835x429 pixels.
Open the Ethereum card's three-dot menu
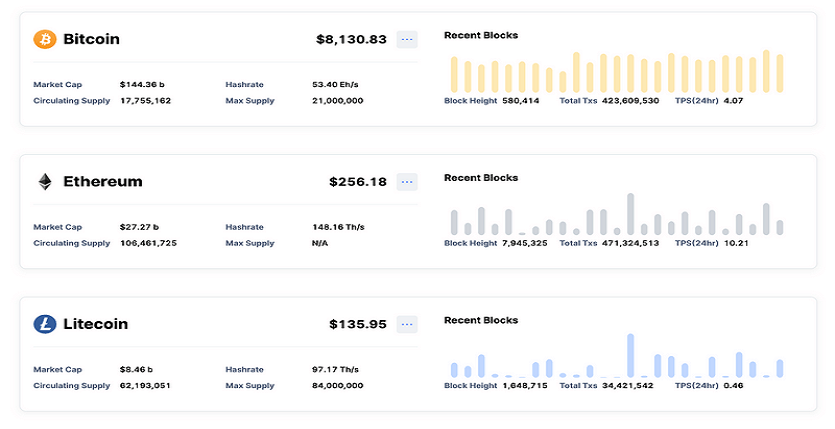(x=407, y=182)
